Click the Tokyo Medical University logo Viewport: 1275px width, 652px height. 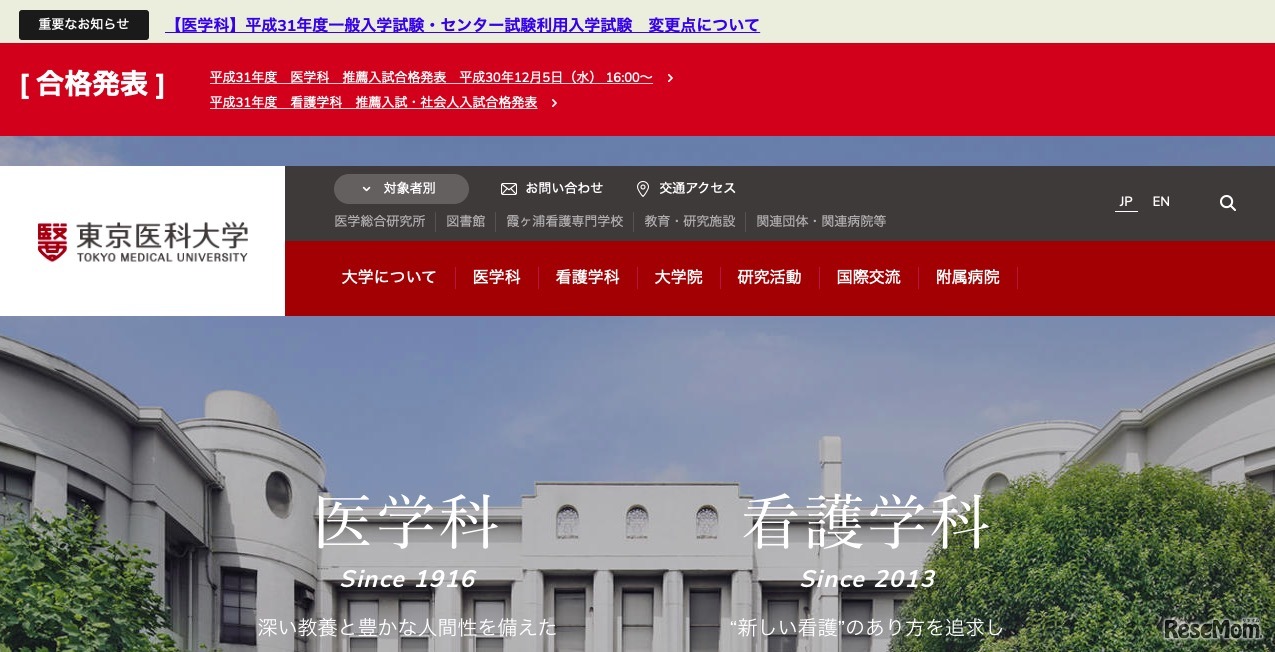click(x=142, y=241)
